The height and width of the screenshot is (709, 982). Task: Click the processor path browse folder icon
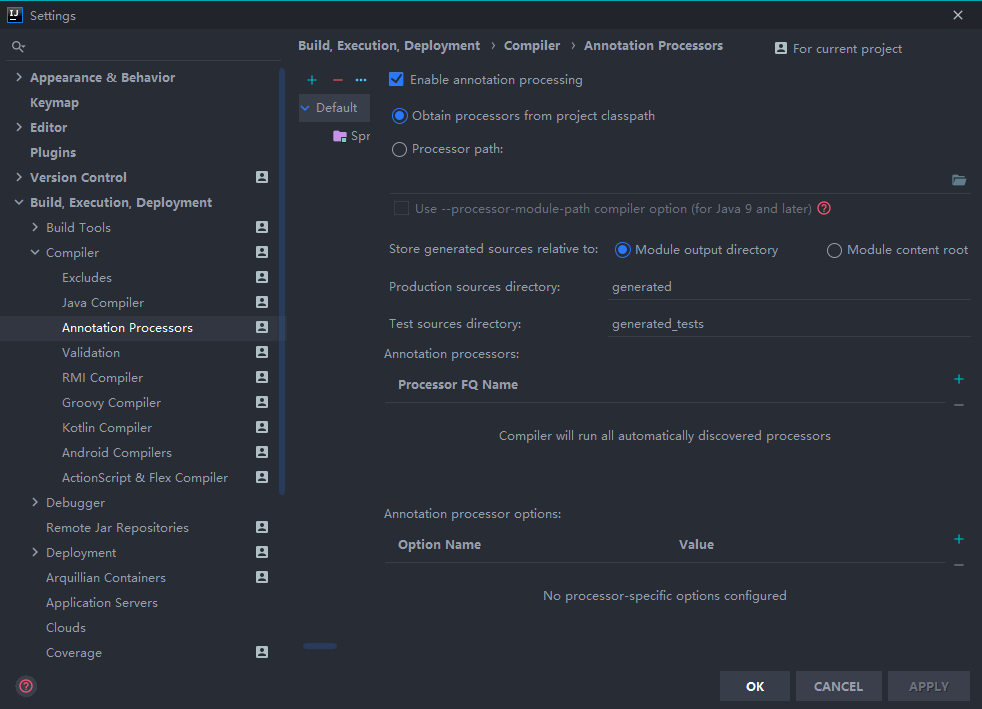(959, 180)
